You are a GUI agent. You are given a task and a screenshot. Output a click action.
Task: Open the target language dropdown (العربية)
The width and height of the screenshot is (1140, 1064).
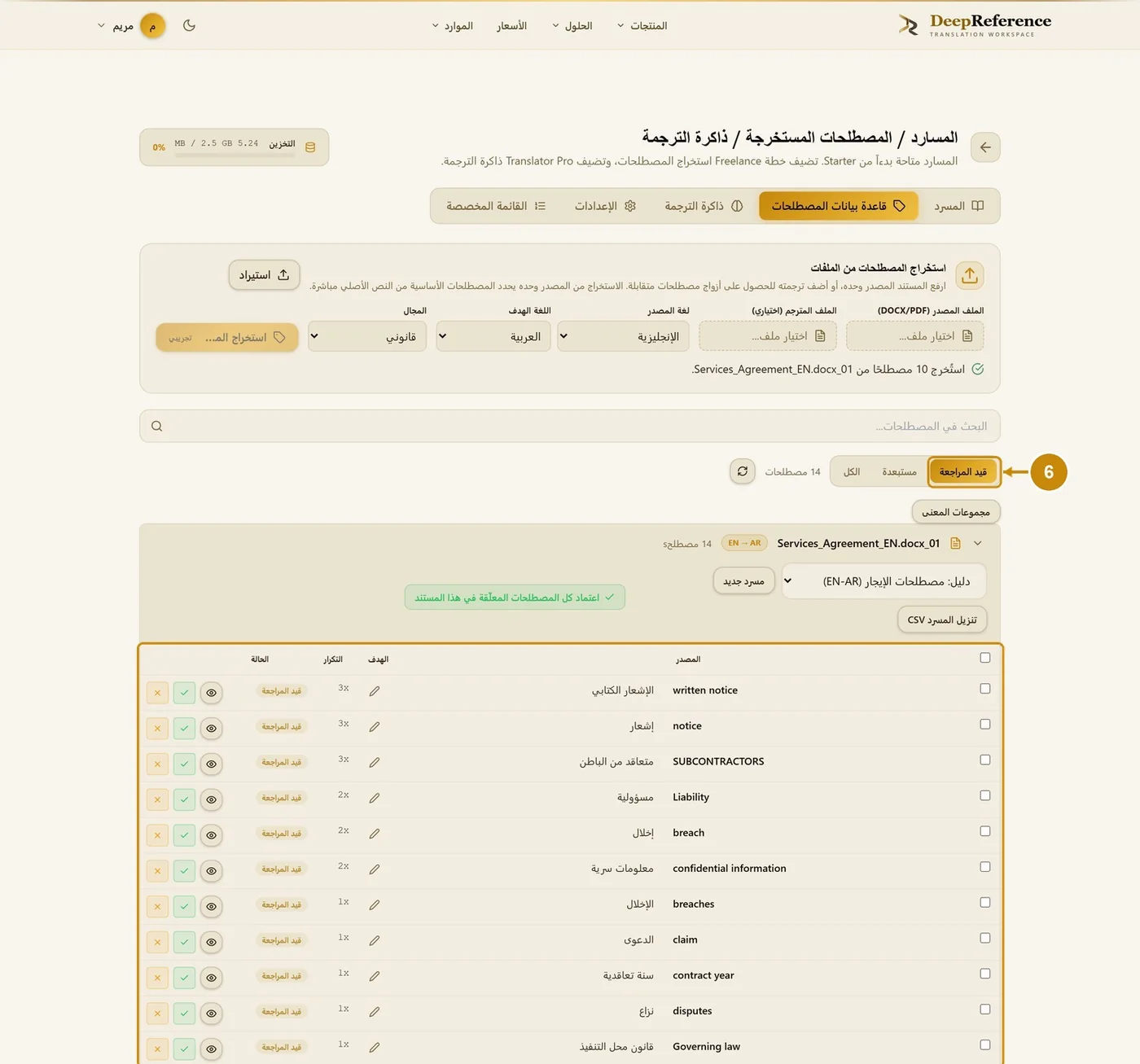493,336
